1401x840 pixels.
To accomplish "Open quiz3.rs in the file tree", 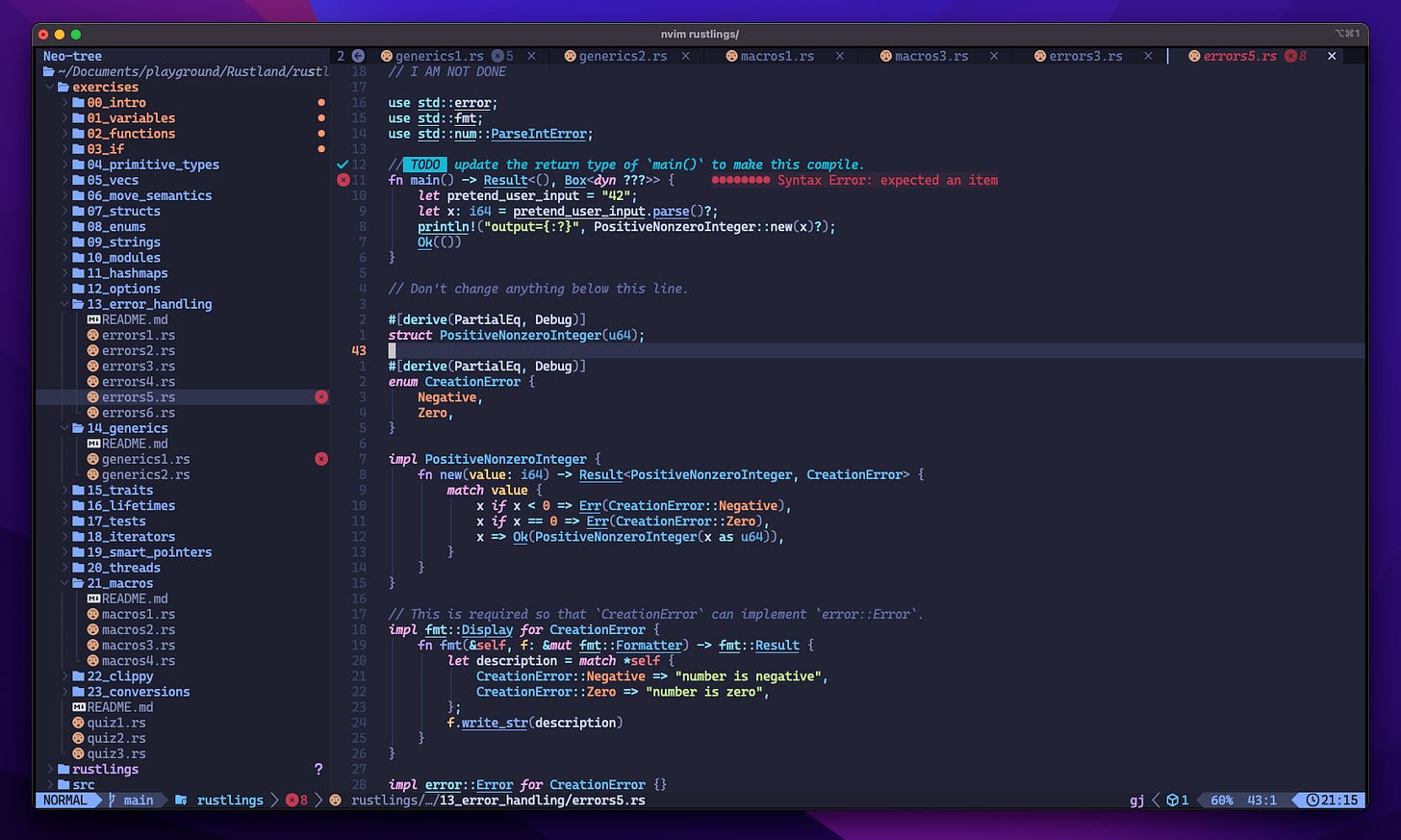I will click(x=116, y=753).
